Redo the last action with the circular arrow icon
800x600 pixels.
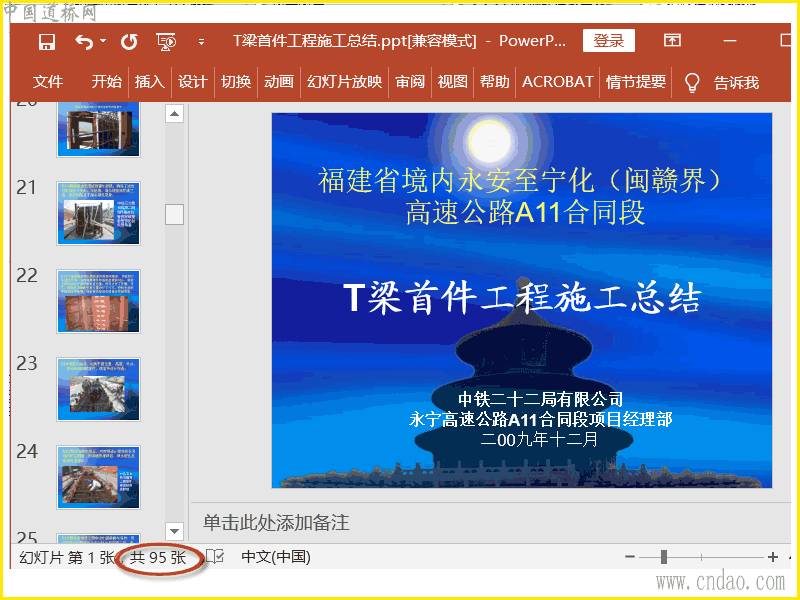(x=129, y=42)
